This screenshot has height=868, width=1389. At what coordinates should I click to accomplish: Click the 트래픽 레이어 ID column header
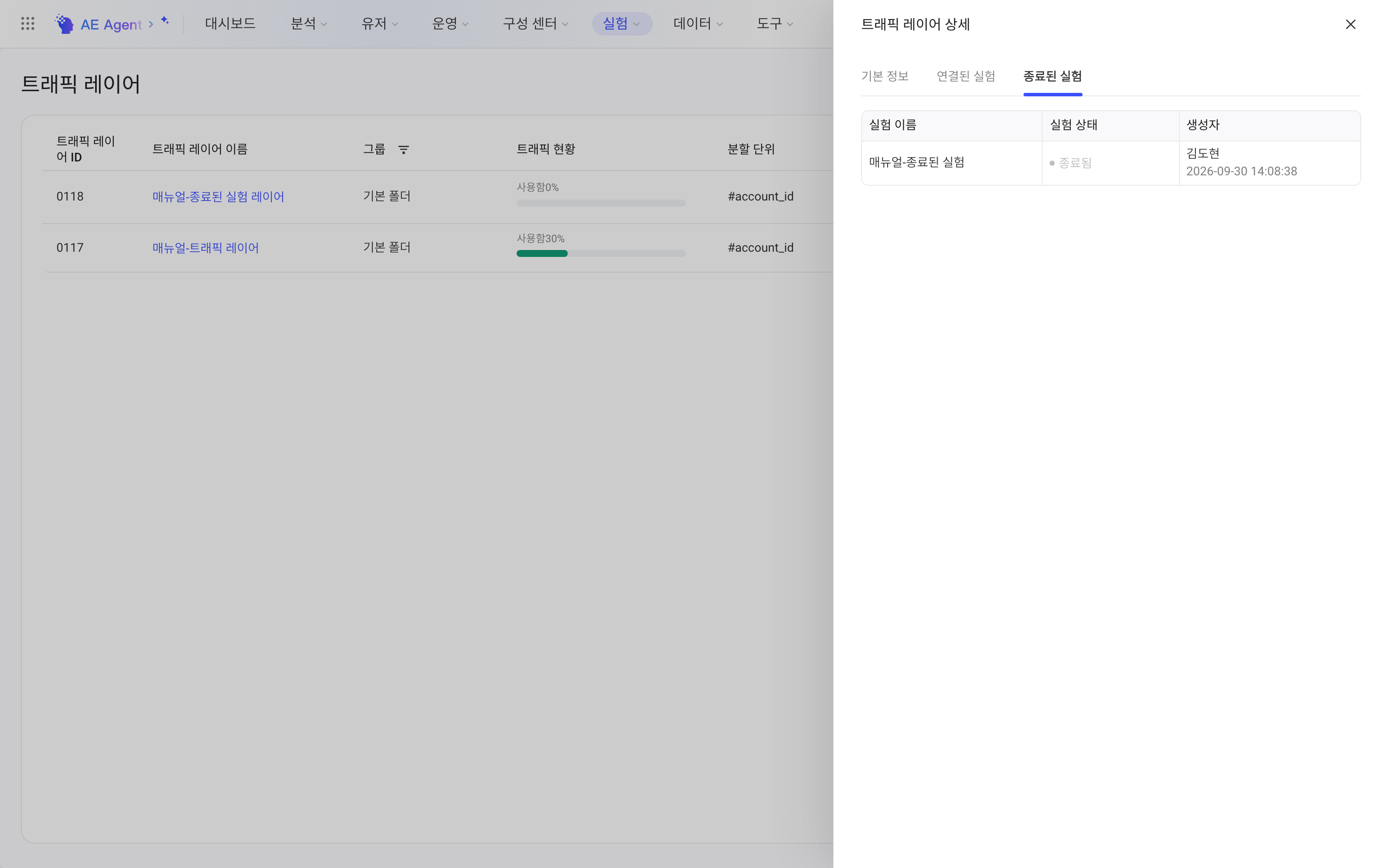tap(86, 149)
